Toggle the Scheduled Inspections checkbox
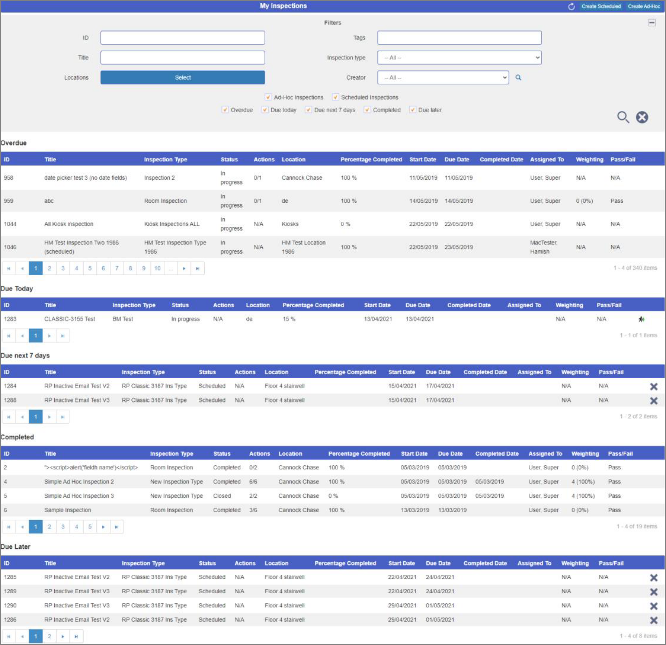 coord(336,97)
